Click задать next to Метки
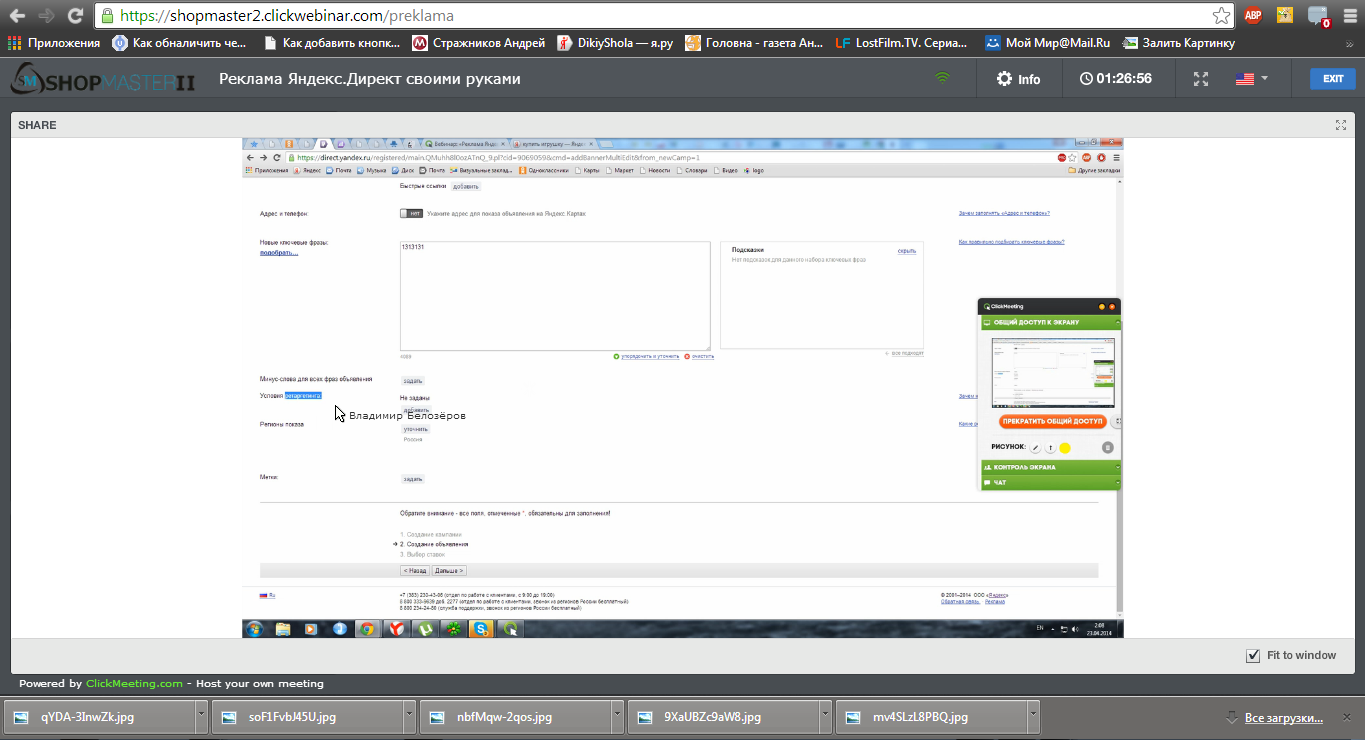1365x740 pixels. click(413, 479)
